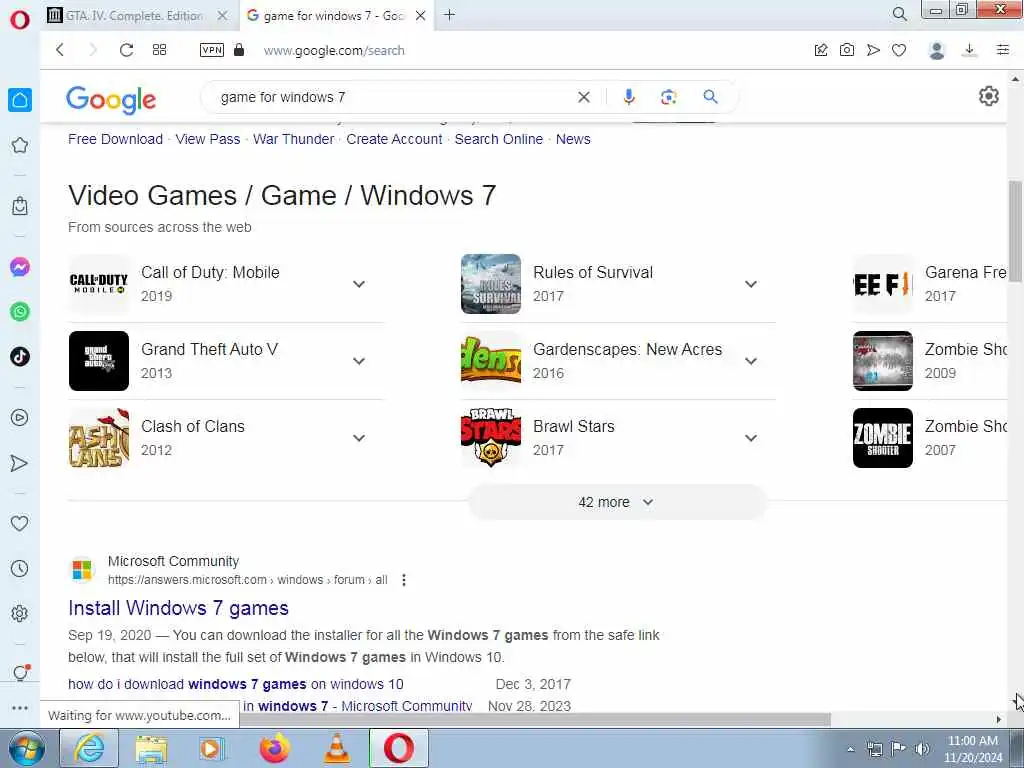The width and height of the screenshot is (1024, 768).
Task: Open the player icon in sidebar
Action: [x=20, y=417]
